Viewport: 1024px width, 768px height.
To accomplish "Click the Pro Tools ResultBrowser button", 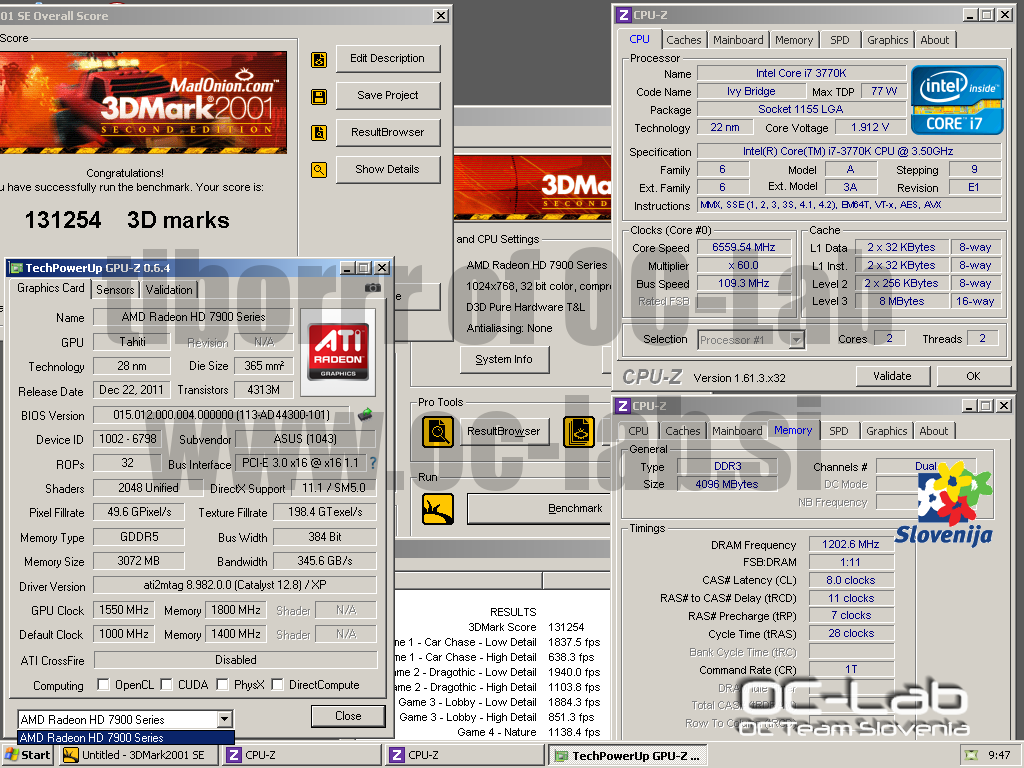I will click(x=504, y=431).
